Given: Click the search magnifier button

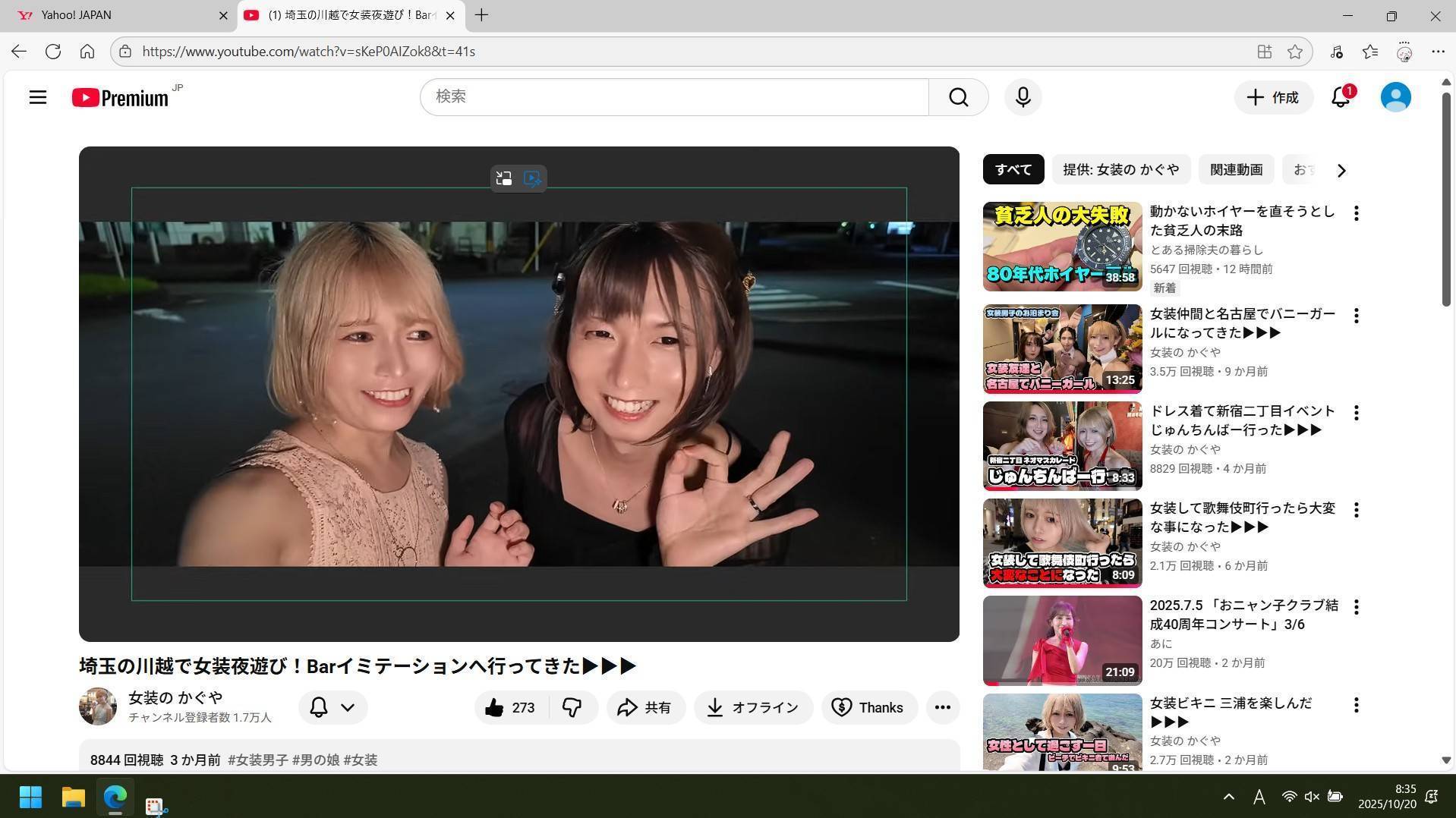Looking at the screenshot, I should [958, 97].
